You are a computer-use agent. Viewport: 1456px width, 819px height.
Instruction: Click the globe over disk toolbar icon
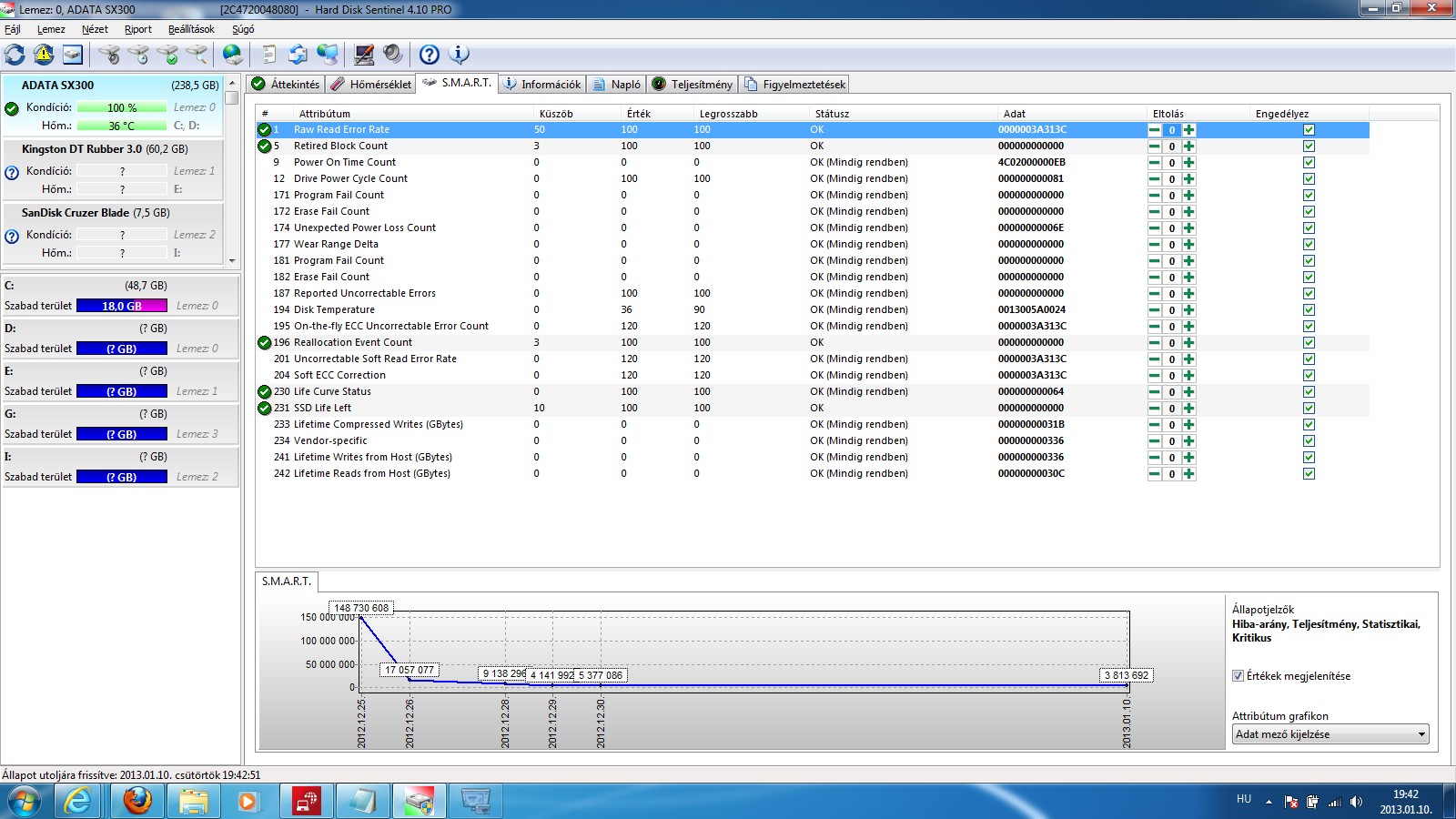(x=233, y=55)
